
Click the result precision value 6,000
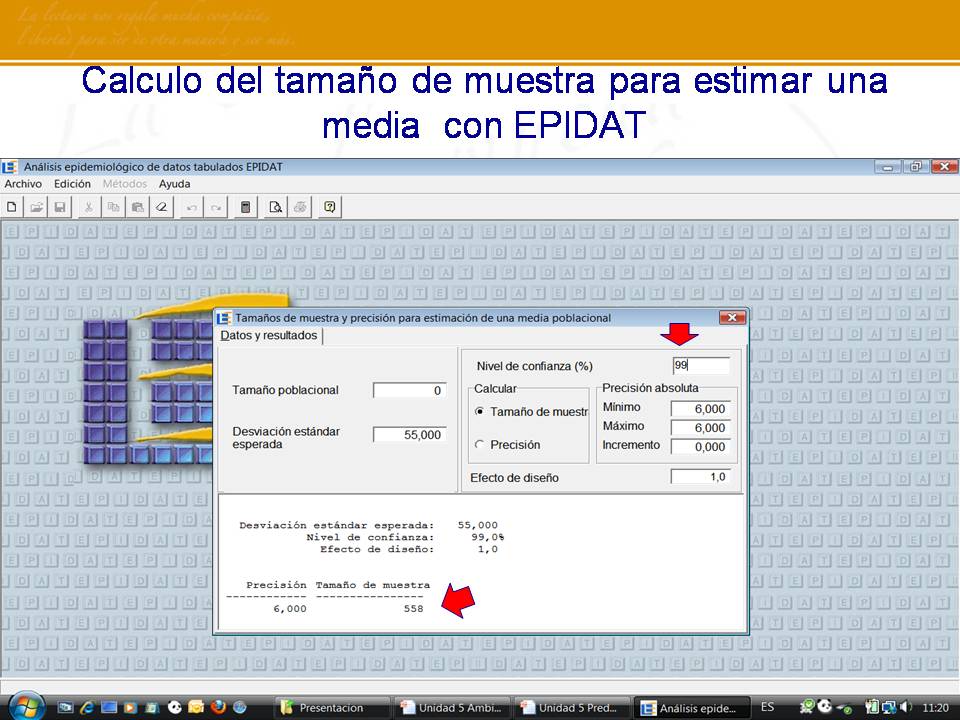290,609
